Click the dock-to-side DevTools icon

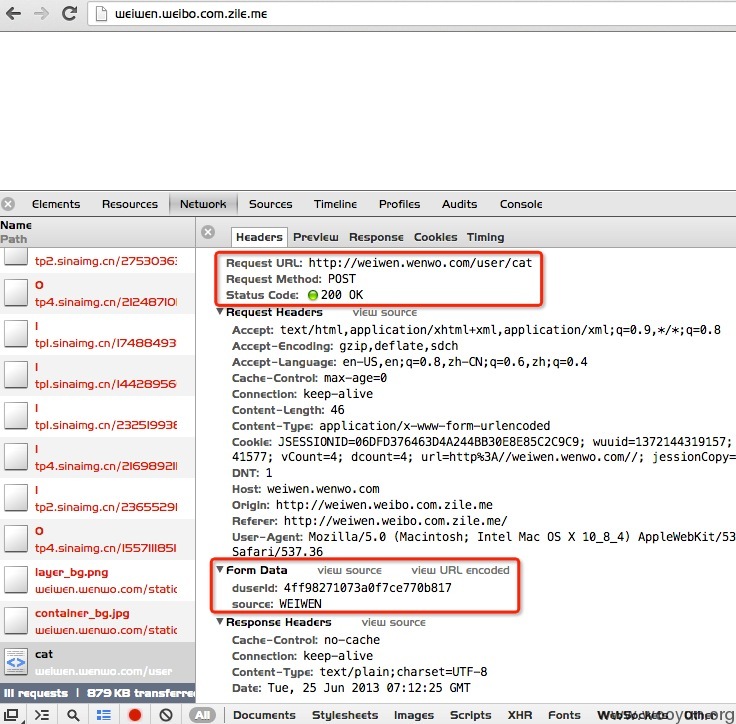(10, 715)
